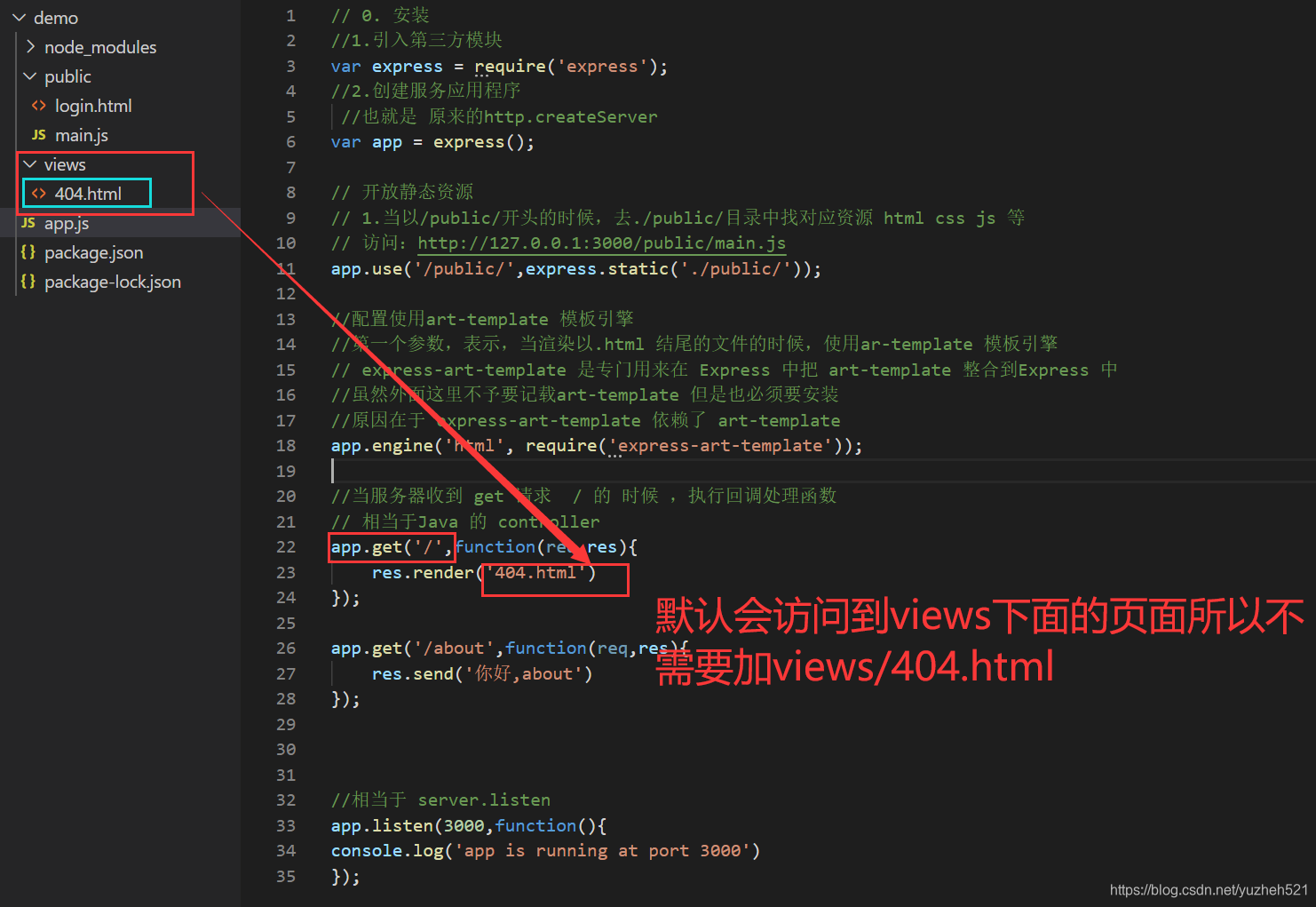Screen dimensions: 1316x907
Task: Click 'app is running at port 3000' string
Action: click(x=602, y=851)
